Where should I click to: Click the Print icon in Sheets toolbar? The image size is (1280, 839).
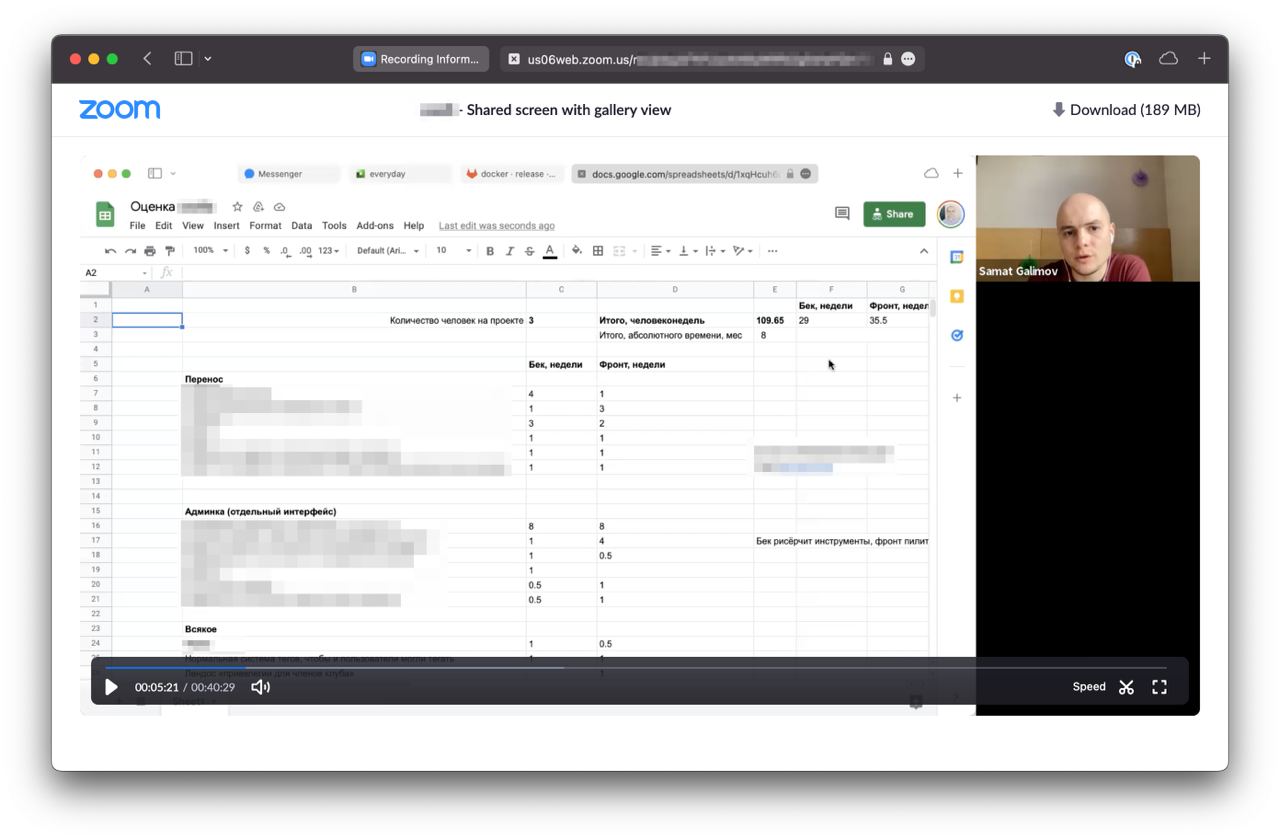pyautogui.click(x=150, y=251)
